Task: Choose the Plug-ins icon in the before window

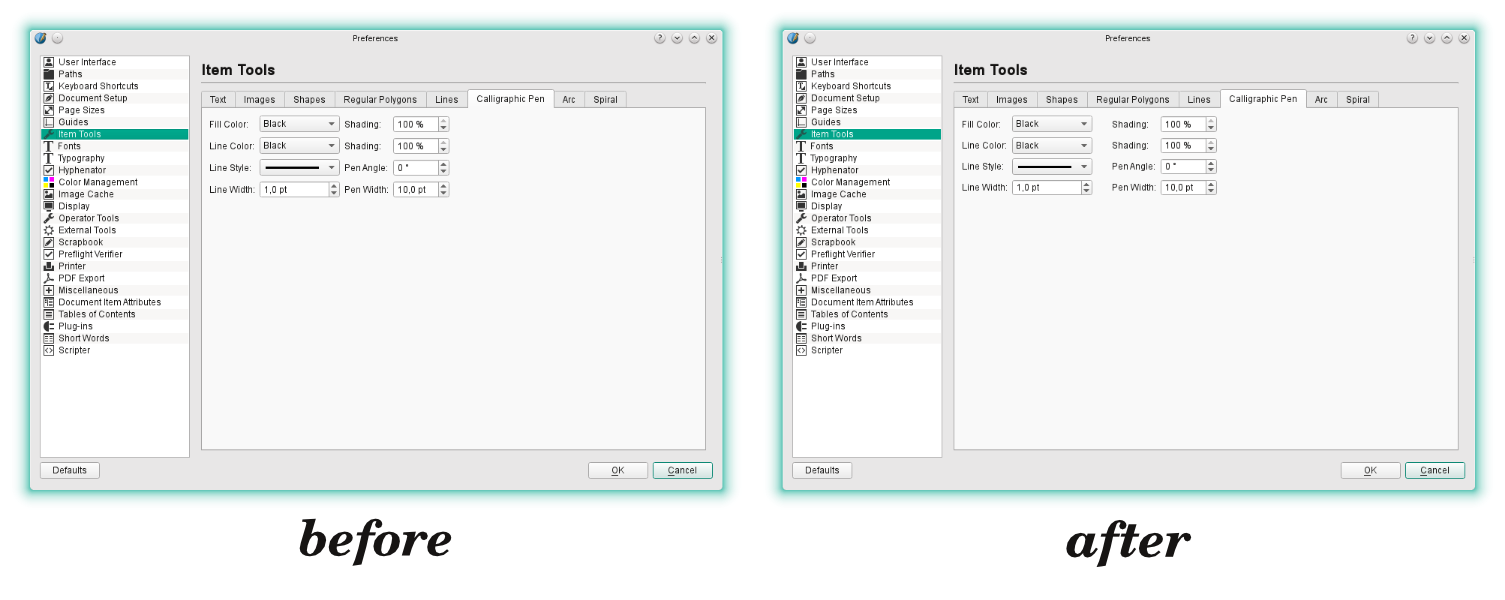Action: pos(48,326)
